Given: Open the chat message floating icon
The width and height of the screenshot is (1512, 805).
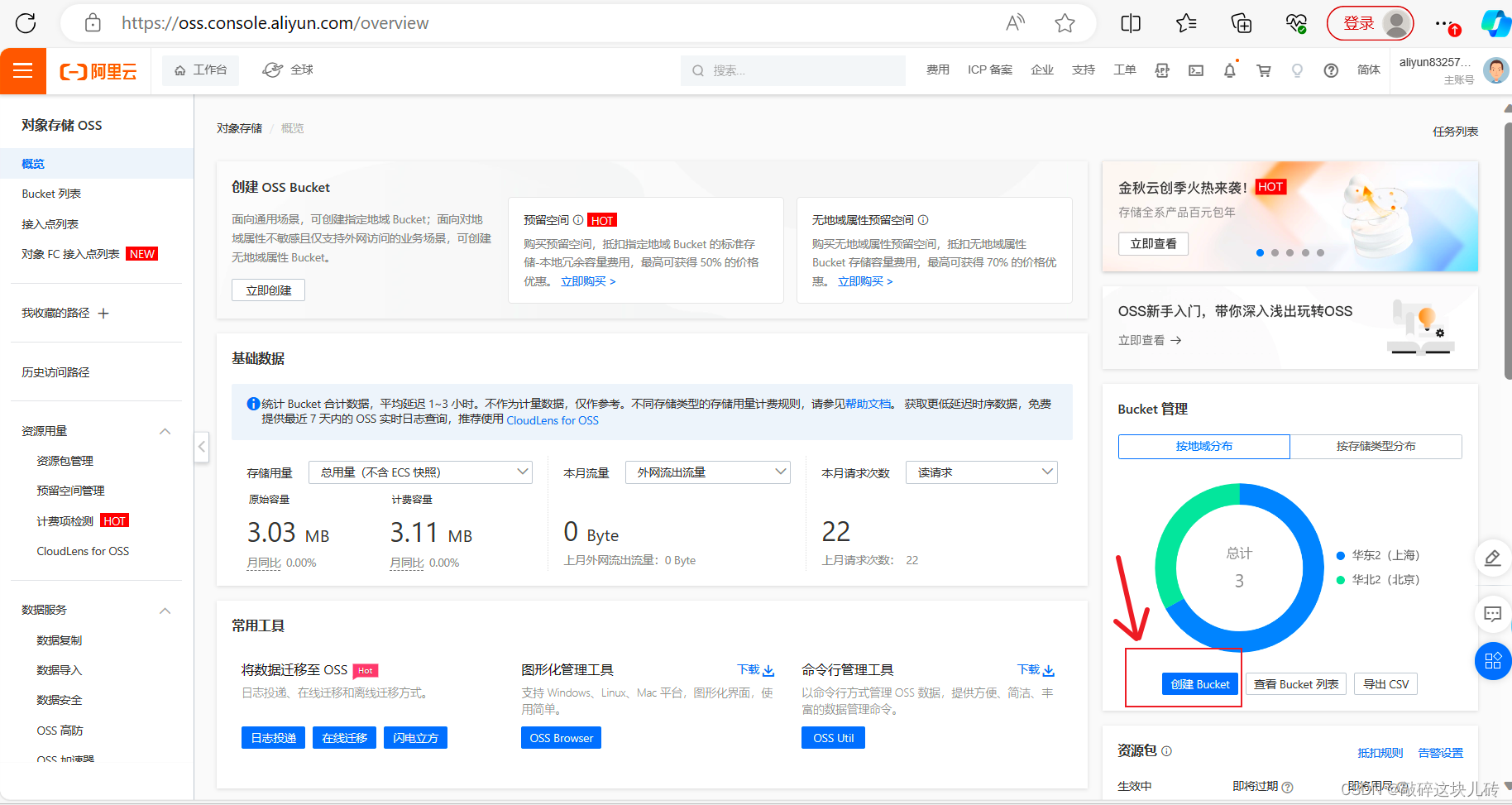Looking at the screenshot, I should (1492, 614).
